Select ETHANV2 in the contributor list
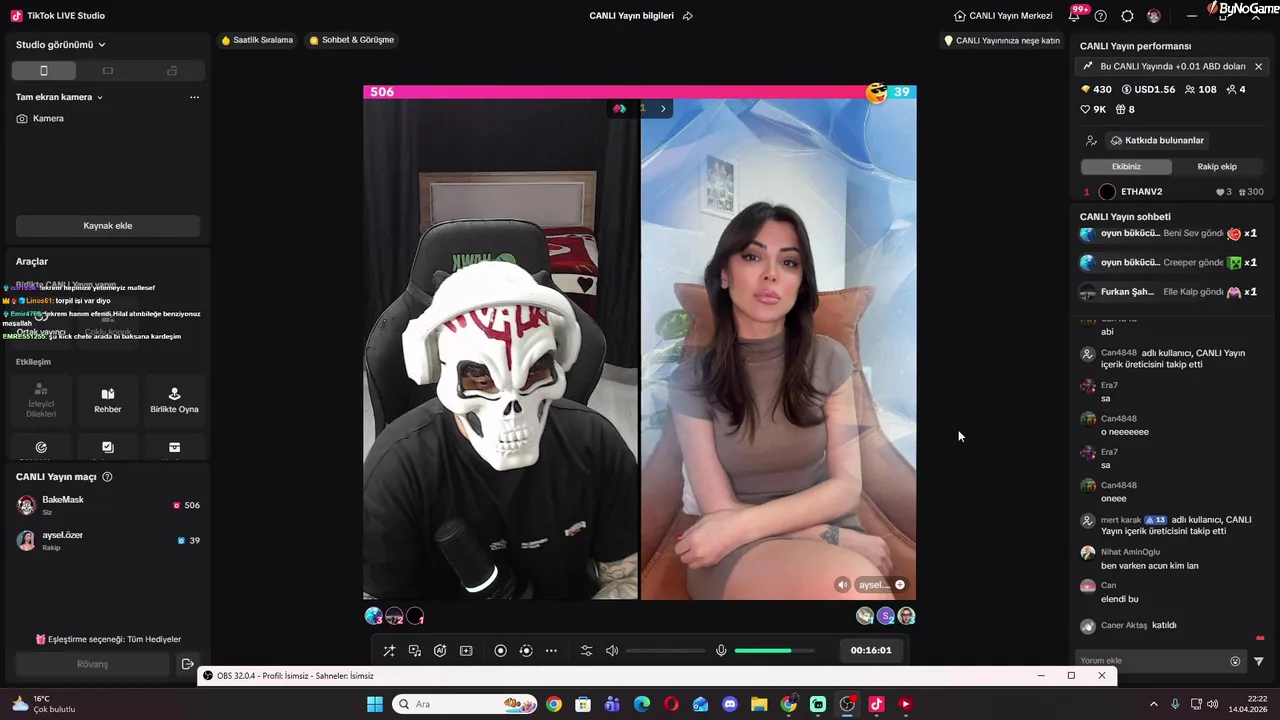This screenshot has width=1280, height=720. pos(1173,192)
